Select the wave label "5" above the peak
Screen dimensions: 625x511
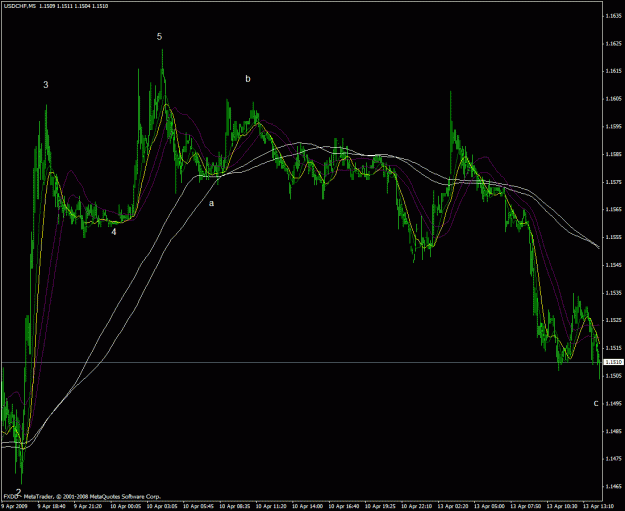click(159, 37)
